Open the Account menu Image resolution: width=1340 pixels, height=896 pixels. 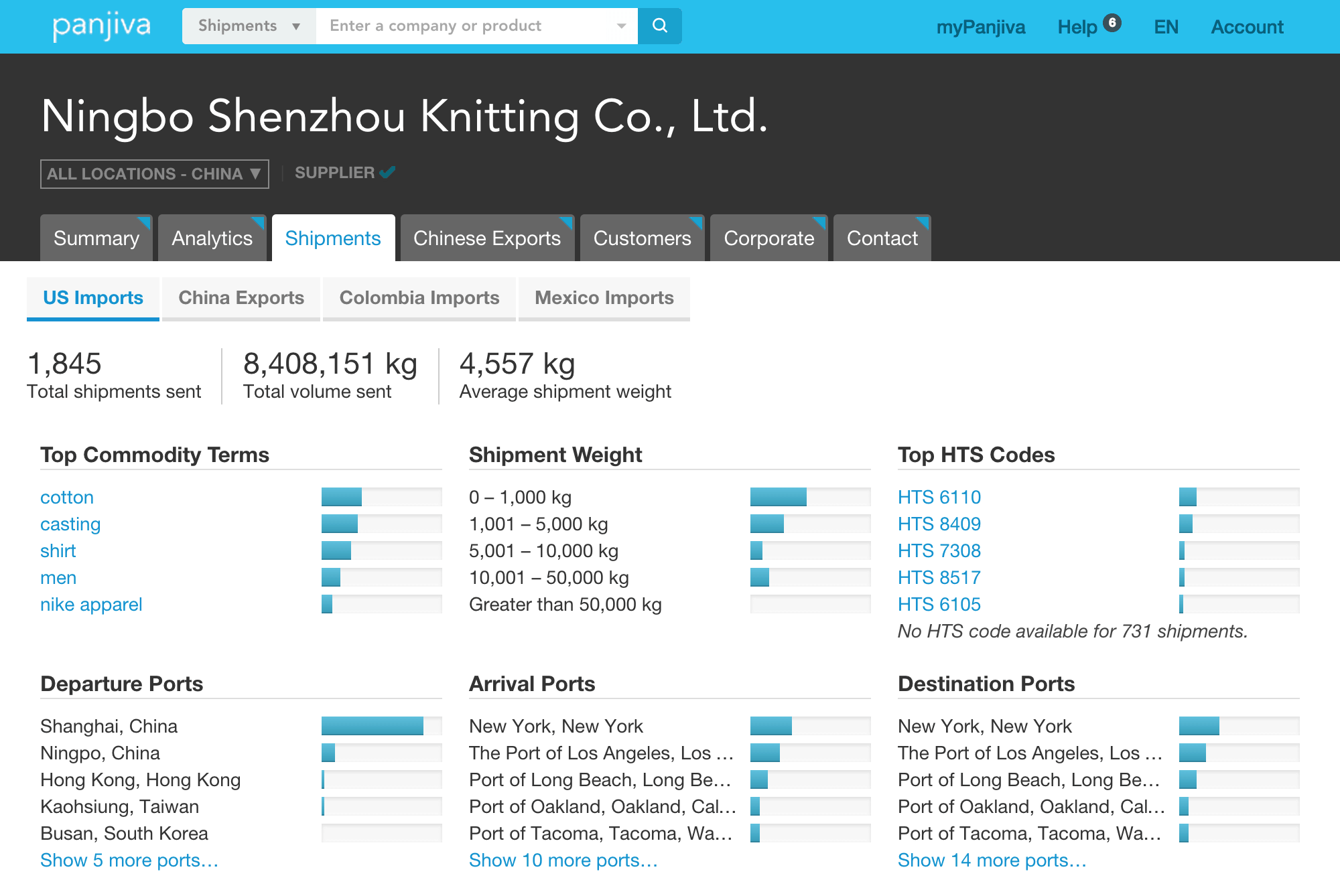click(1247, 27)
